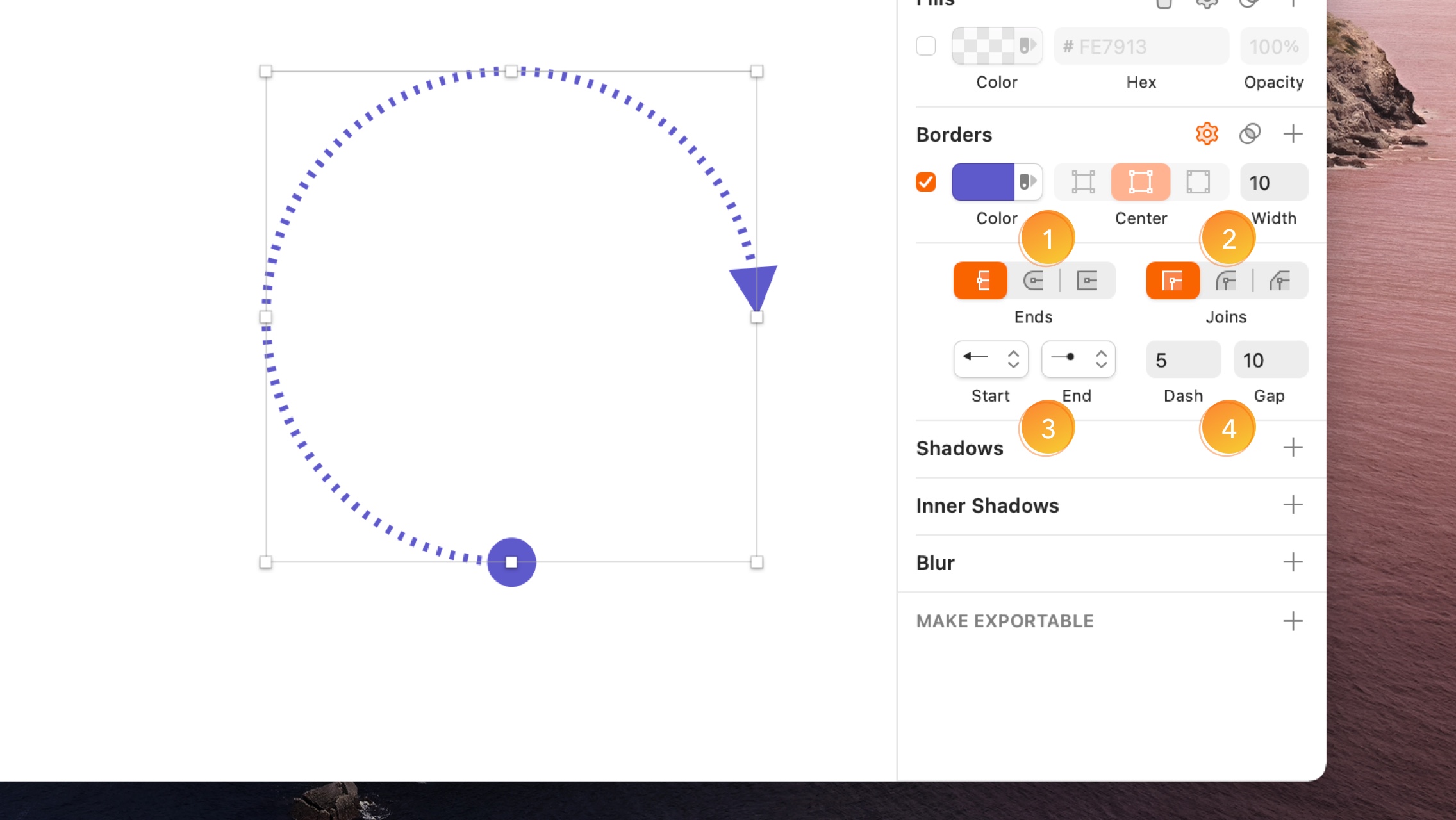Add a new shadow with plus button
Screen dimensions: 1456x820
pos(1293,447)
